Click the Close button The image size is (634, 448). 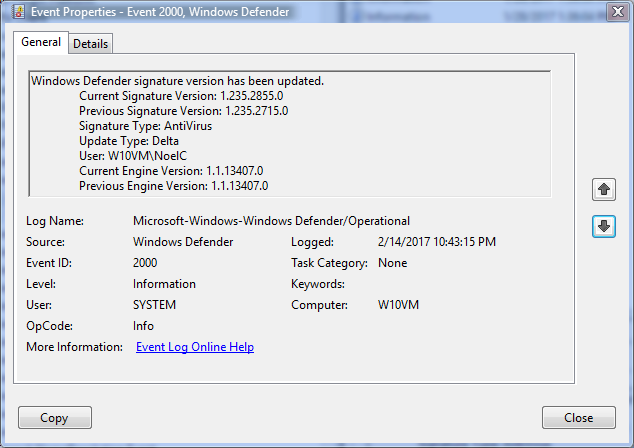pos(578,418)
